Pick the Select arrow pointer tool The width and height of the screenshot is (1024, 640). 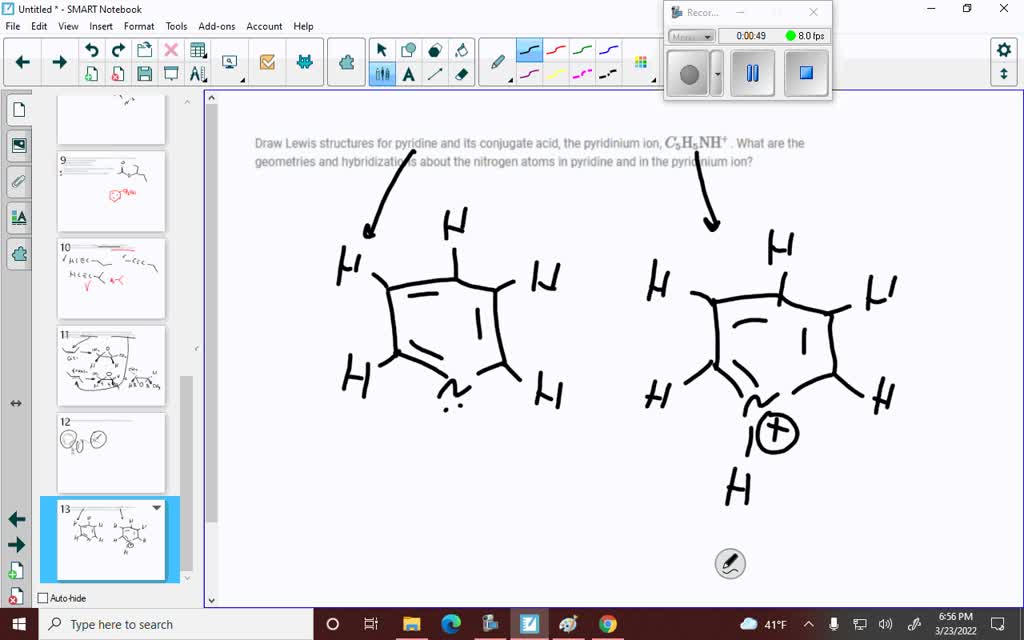click(x=382, y=50)
